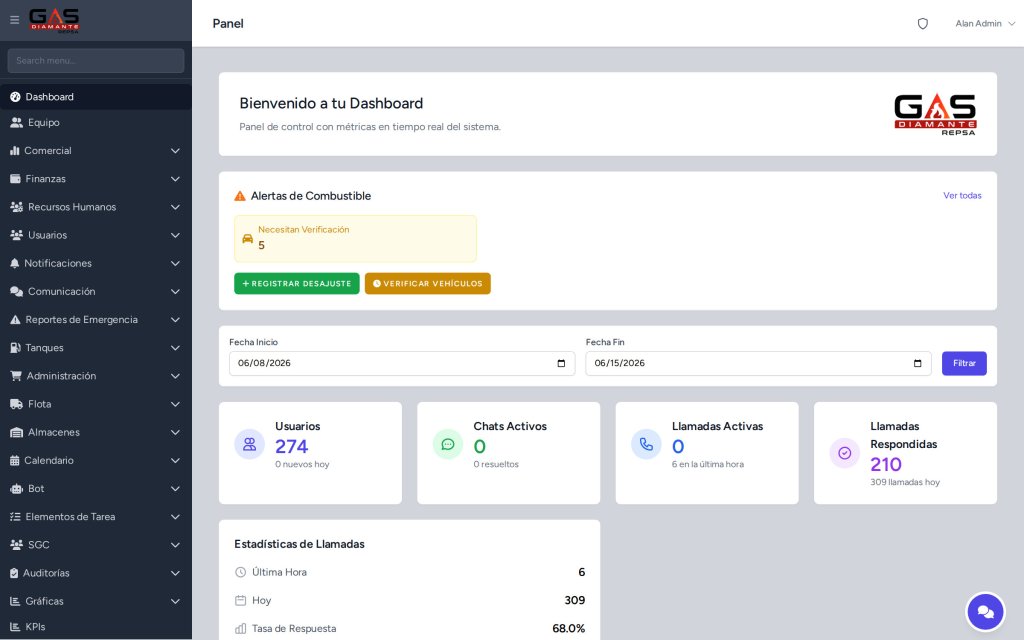
Task: Expand the SGC chevron
Action: [175, 545]
